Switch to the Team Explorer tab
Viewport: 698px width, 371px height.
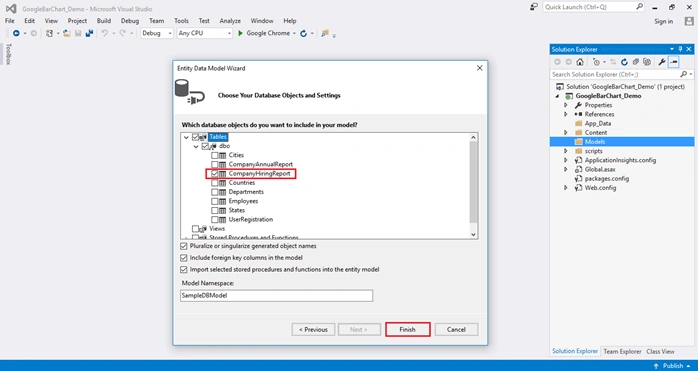tap(622, 351)
